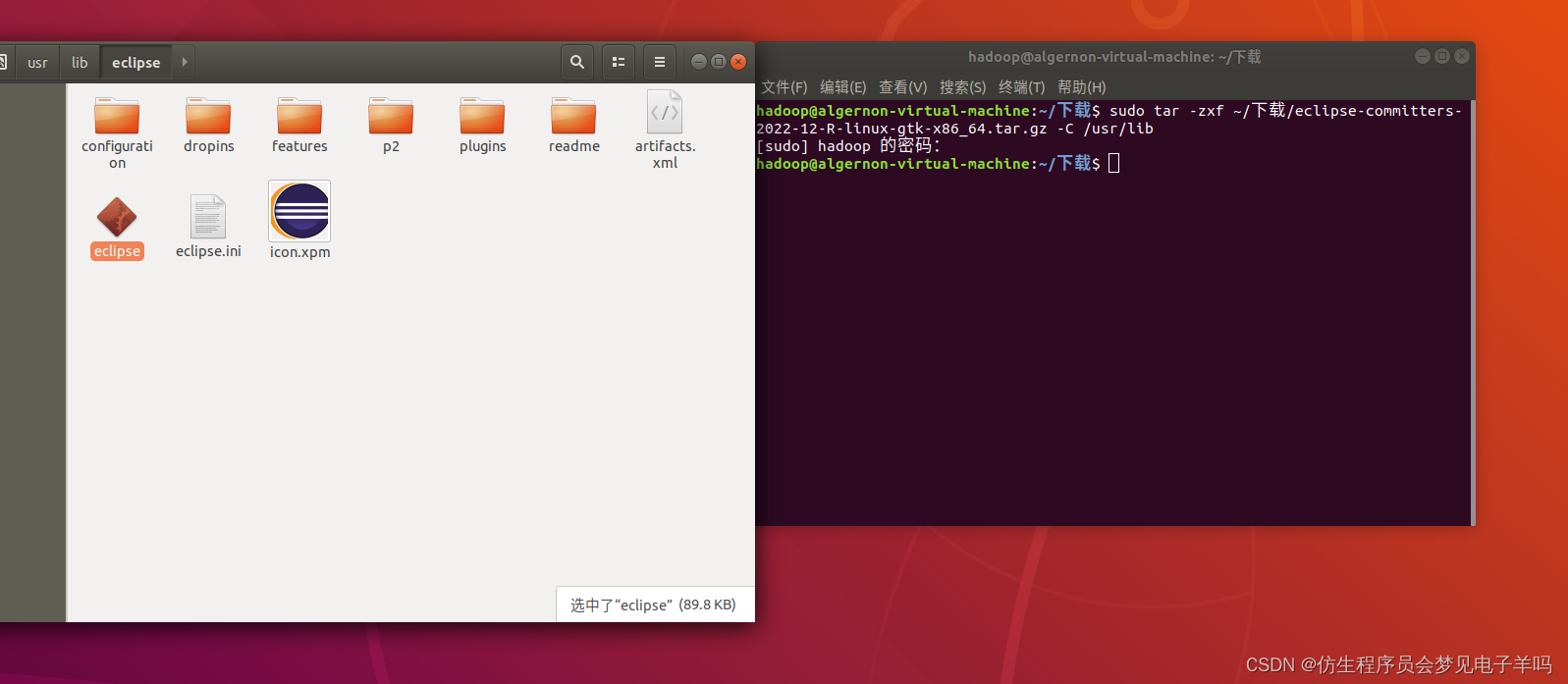The width and height of the screenshot is (1568, 684).
Task: Select the artifacts.xml file icon
Action: pyautogui.click(x=665, y=112)
